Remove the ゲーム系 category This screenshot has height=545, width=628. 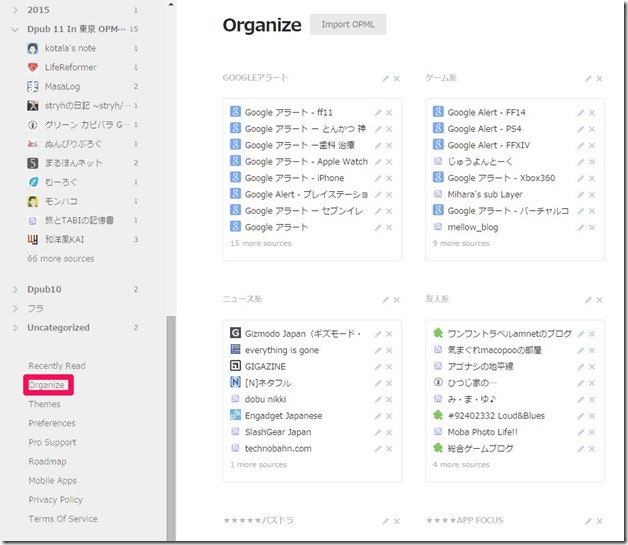[x=599, y=78]
